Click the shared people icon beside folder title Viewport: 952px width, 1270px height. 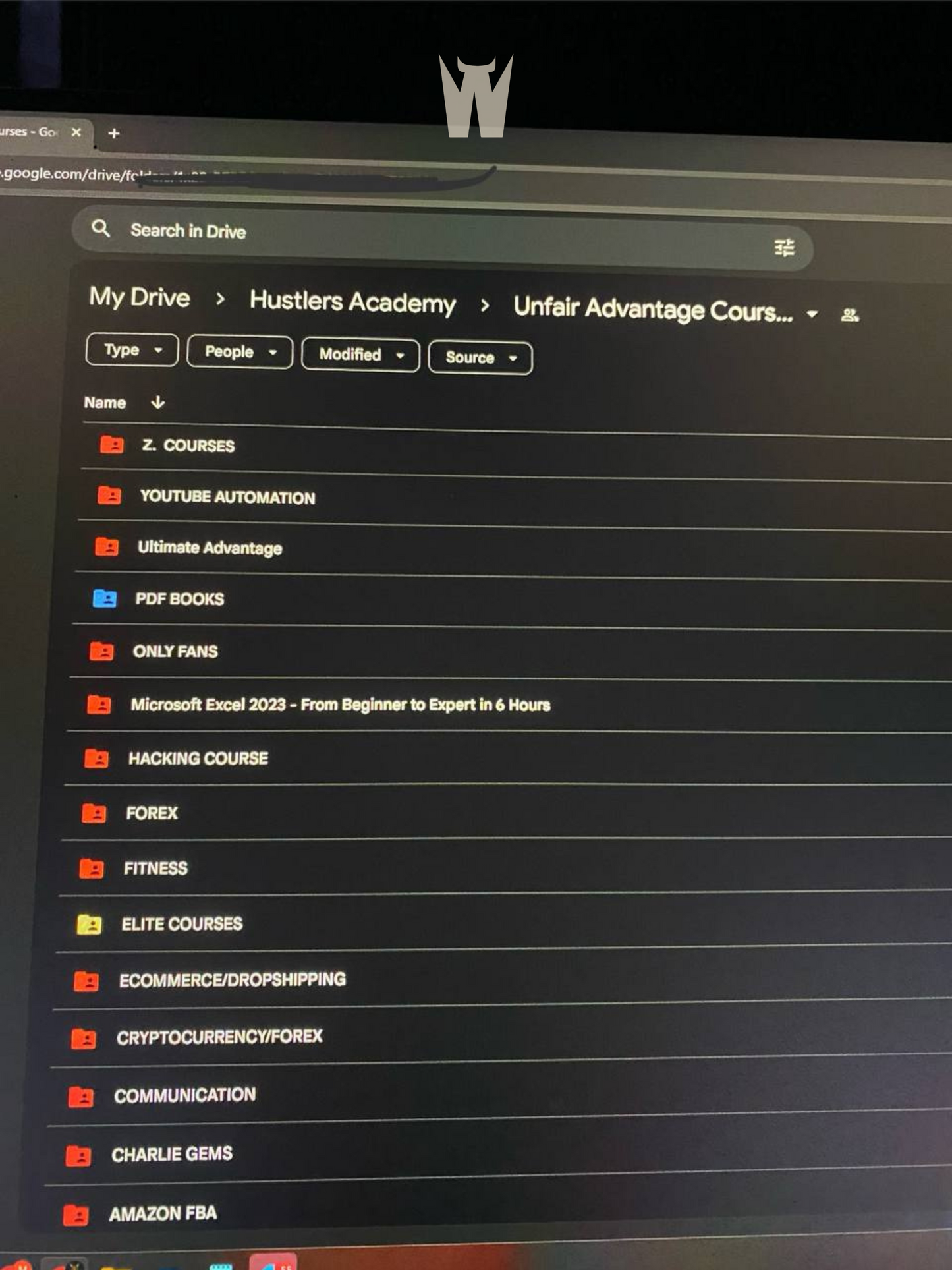850,315
